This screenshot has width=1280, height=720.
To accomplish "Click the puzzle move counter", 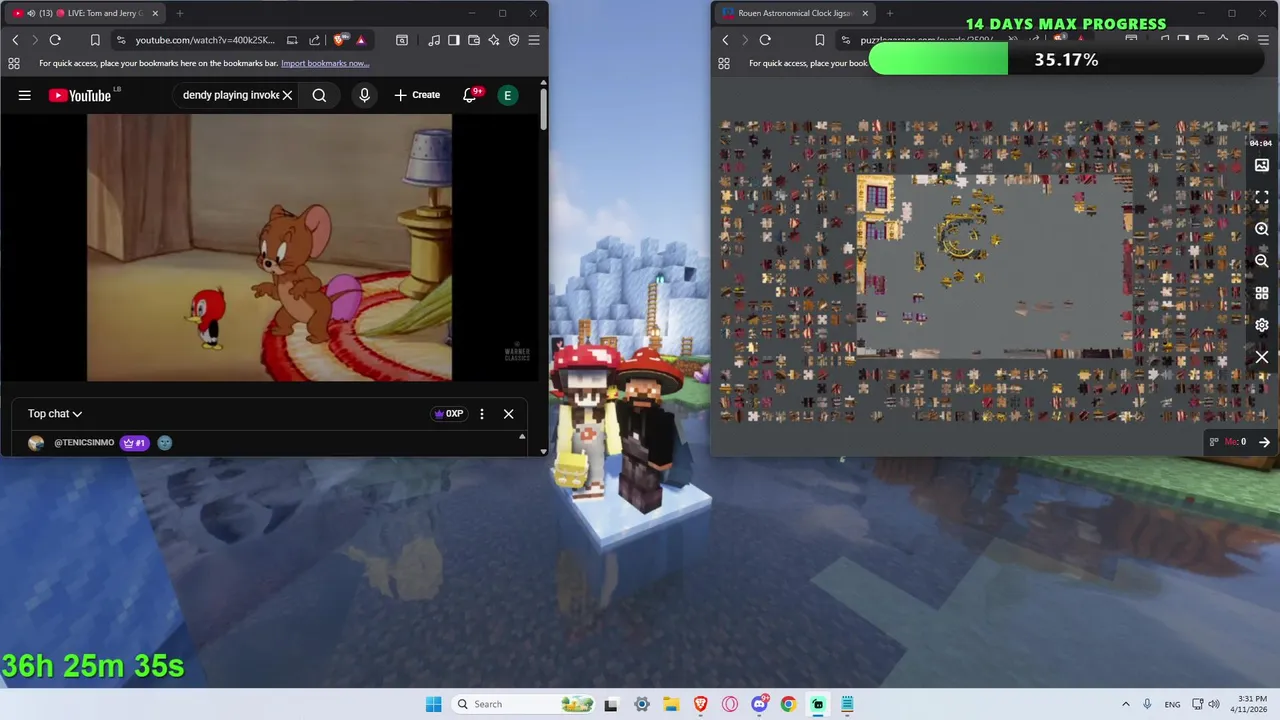I will pos(1235,442).
